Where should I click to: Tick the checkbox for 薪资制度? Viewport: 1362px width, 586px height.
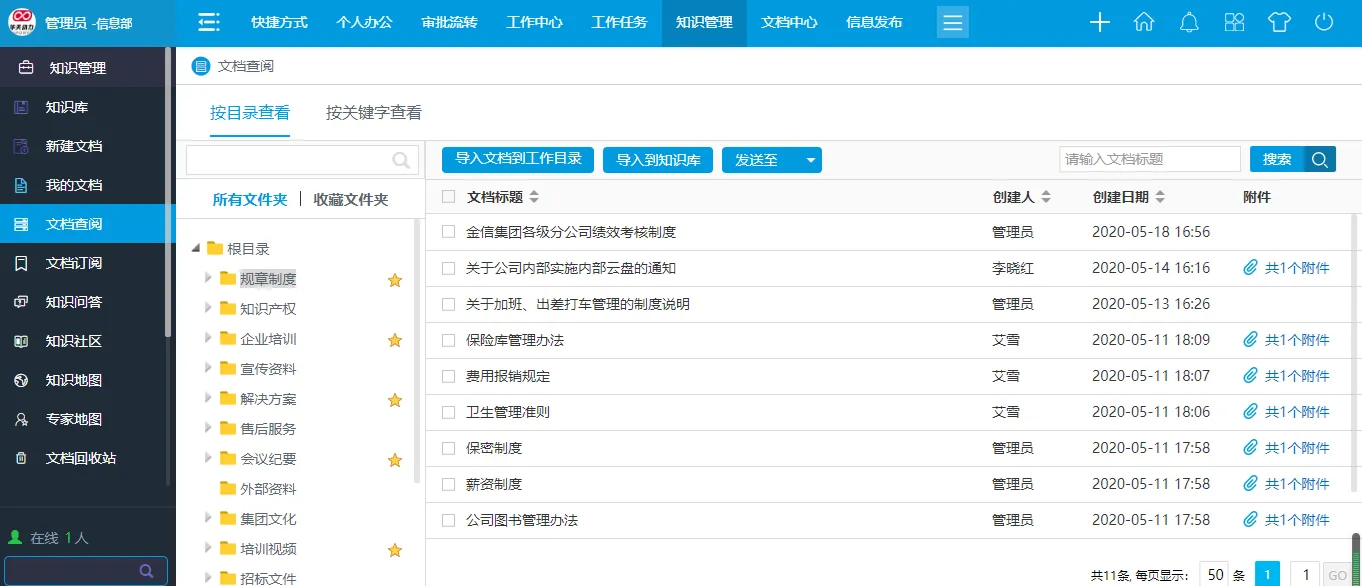point(448,484)
